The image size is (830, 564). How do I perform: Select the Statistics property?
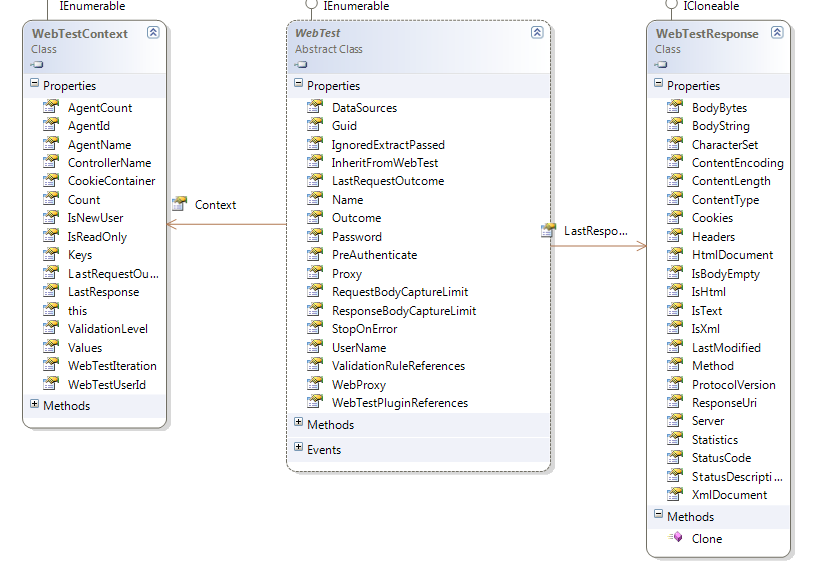pyautogui.click(x=715, y=440)
